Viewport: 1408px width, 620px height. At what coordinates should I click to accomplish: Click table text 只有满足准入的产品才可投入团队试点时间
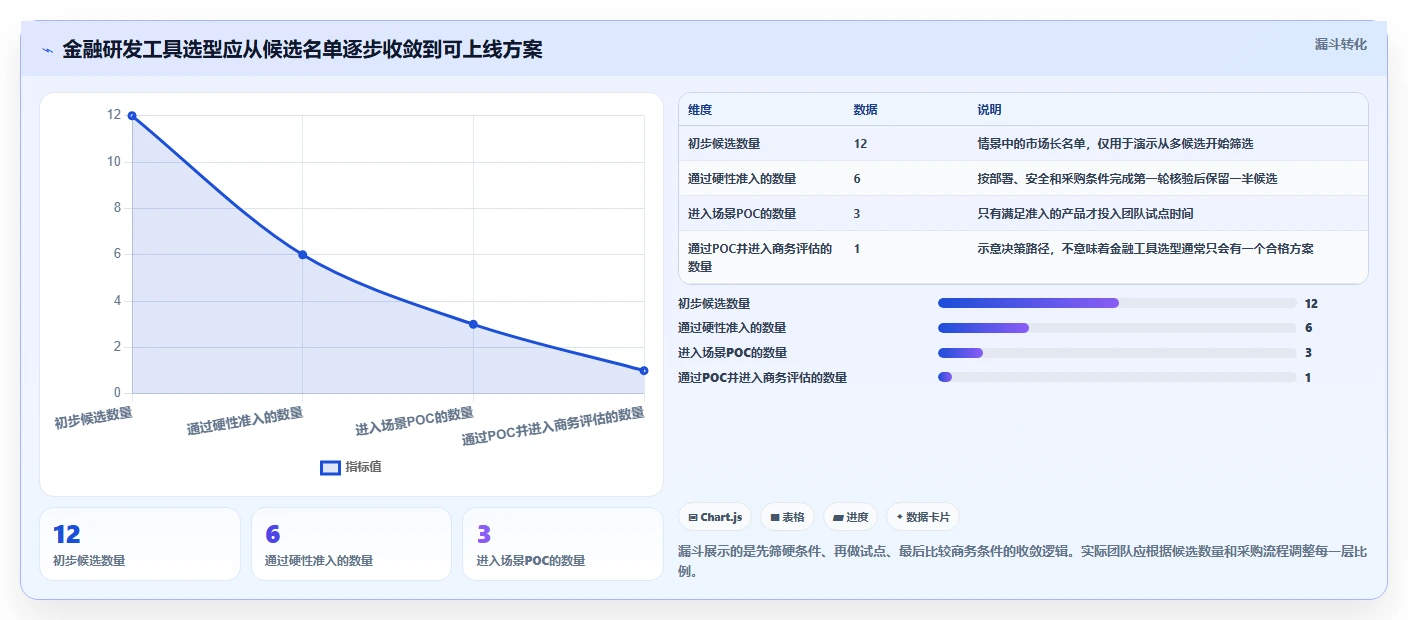1085,214
